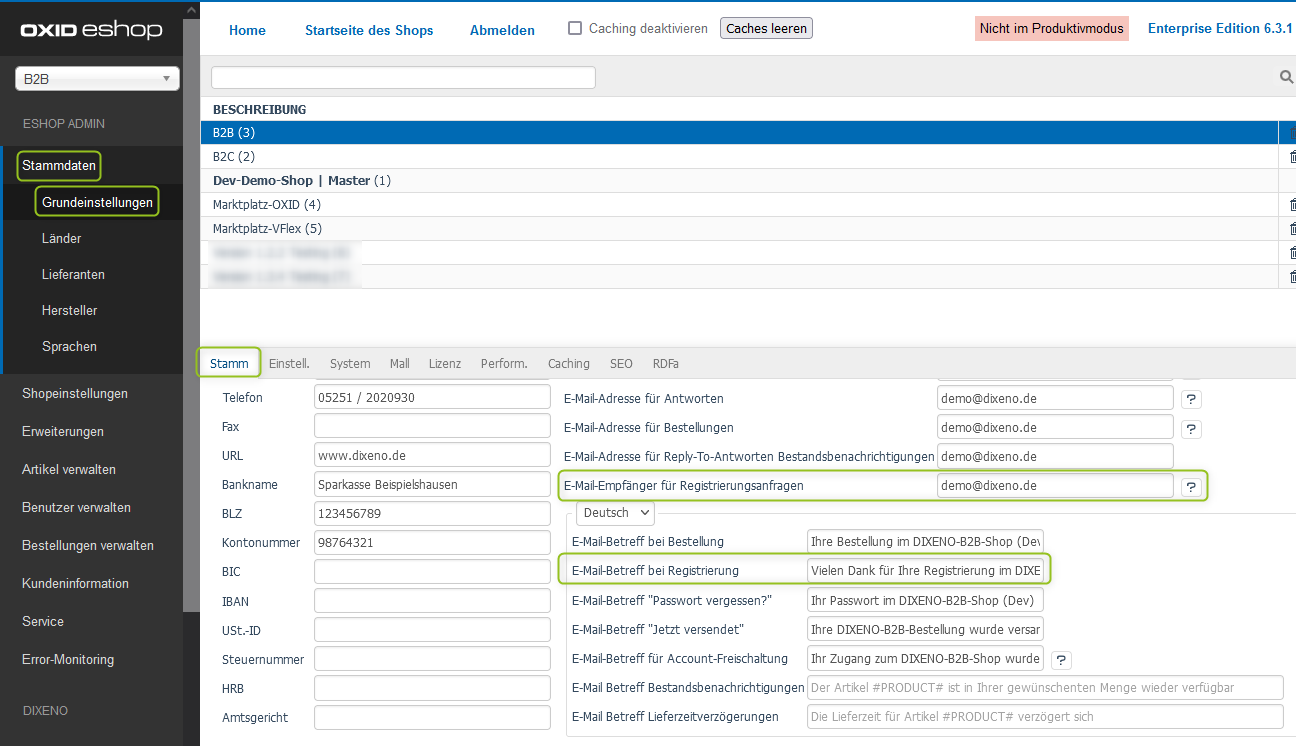The image size is (1296, 746).
Task: Switch to the Caching tab
Action: click(x=569, y=363)
